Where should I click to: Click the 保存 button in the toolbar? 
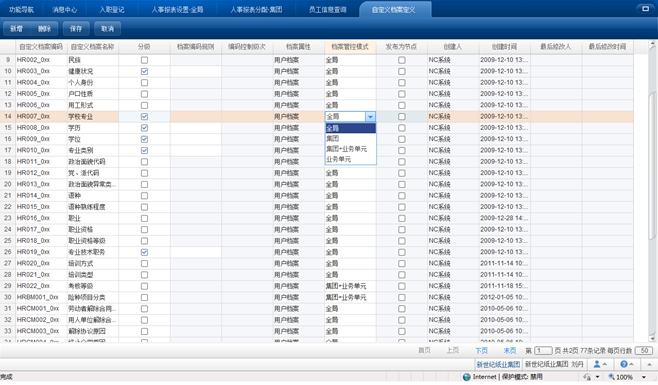(x=76, y=29)
